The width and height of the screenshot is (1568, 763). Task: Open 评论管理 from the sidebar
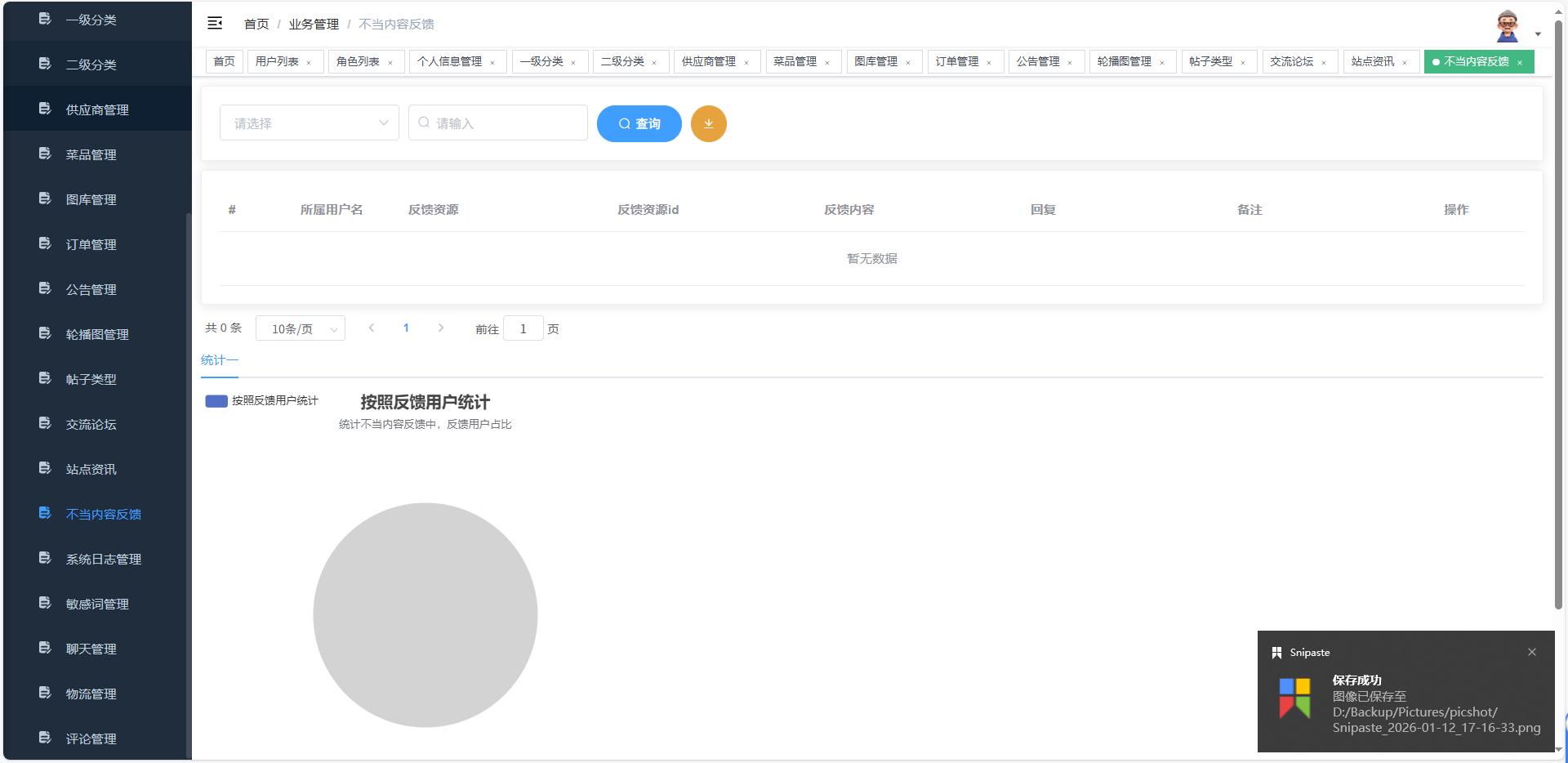tap(91, 738)
